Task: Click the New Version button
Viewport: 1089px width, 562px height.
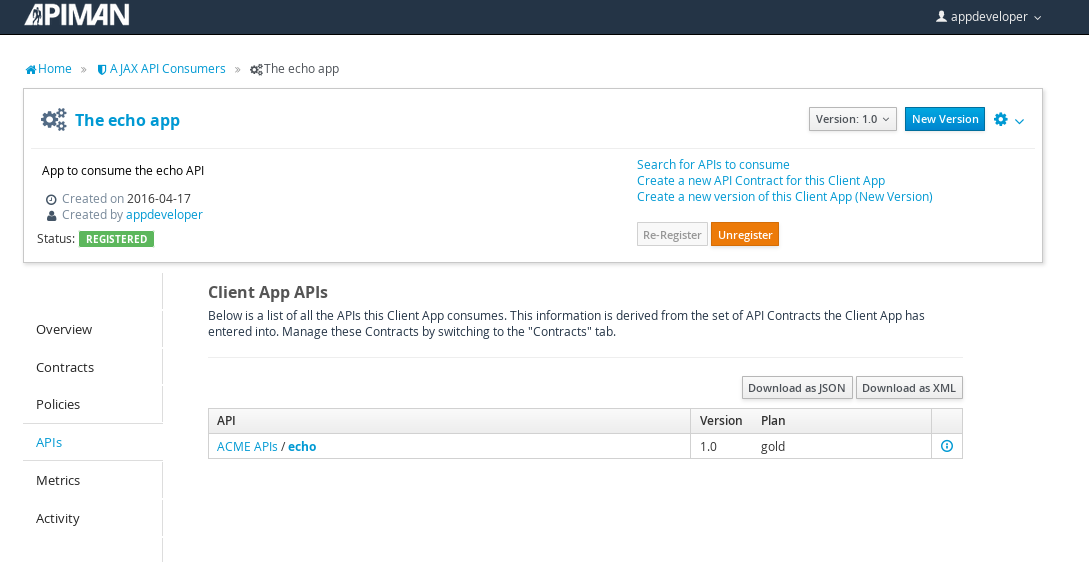Action: [945, 119]
